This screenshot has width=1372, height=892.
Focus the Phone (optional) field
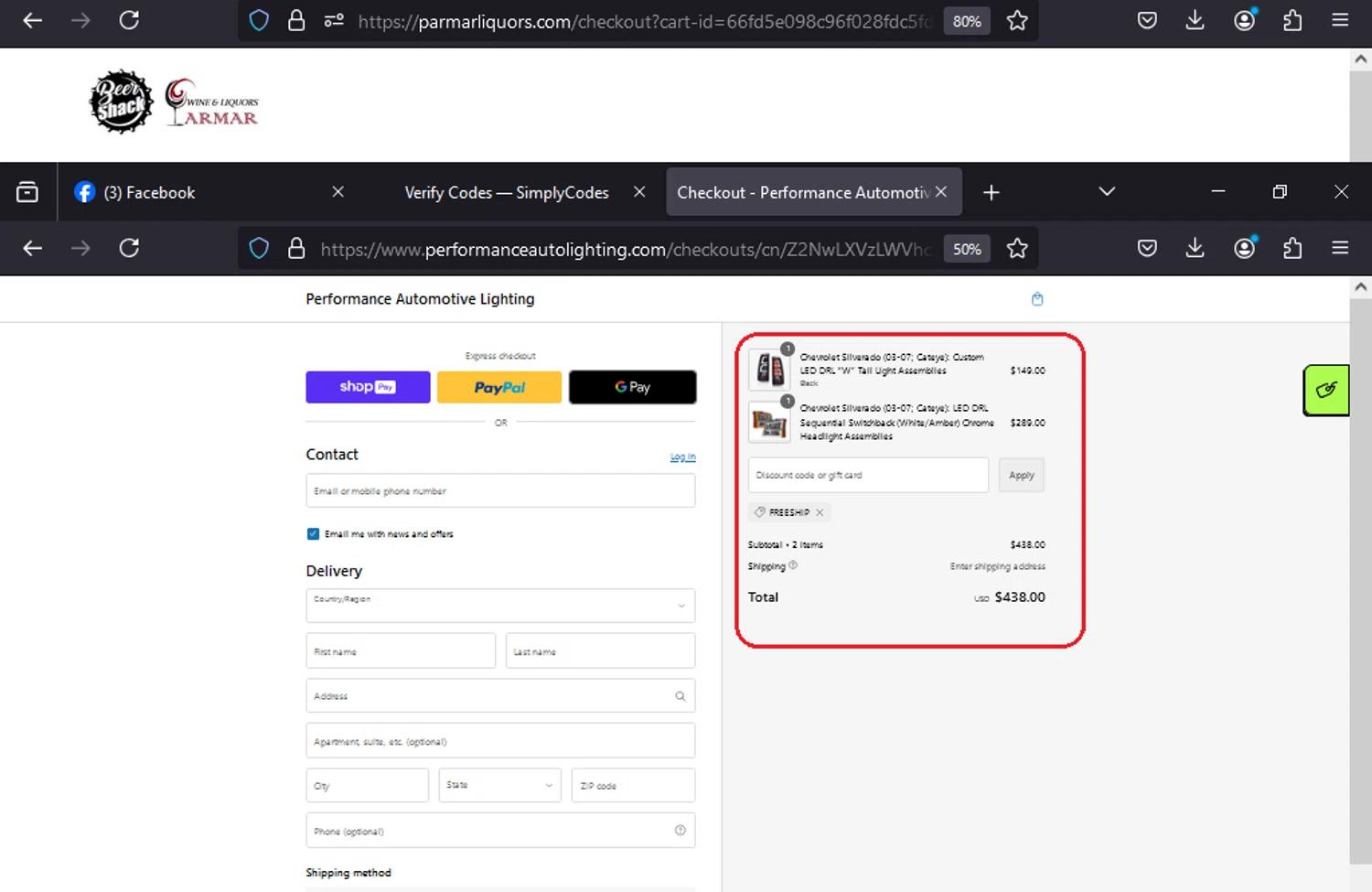[500, 830]
